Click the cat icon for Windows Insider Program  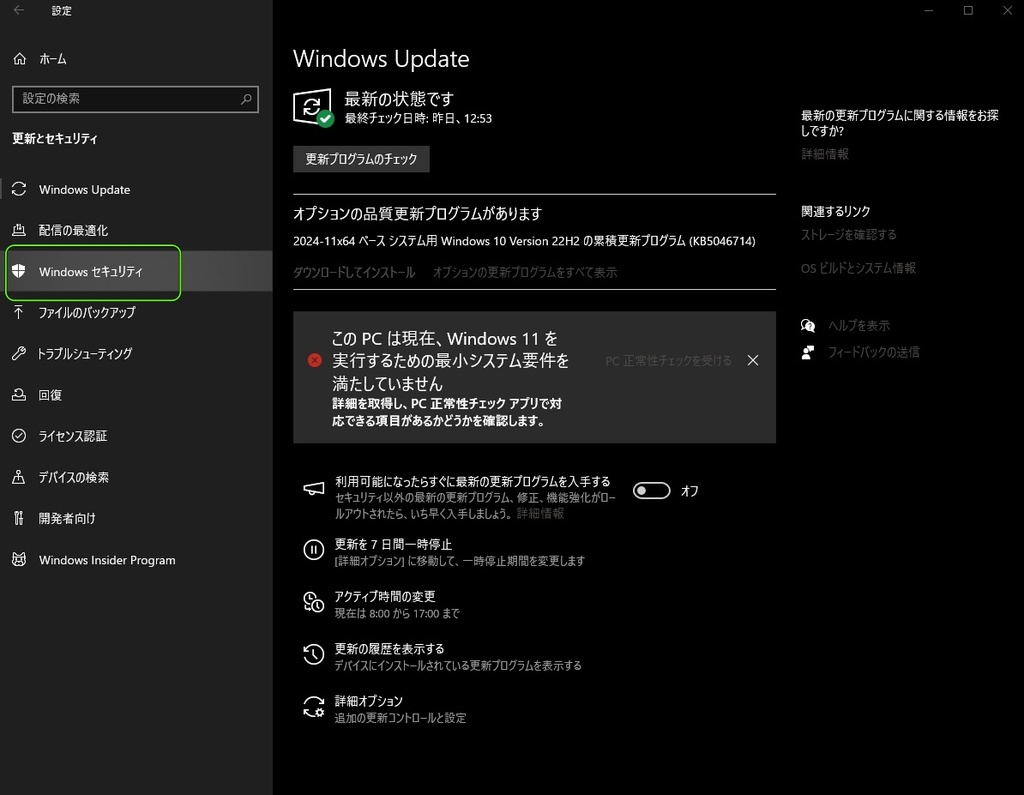tap(19, 560)
